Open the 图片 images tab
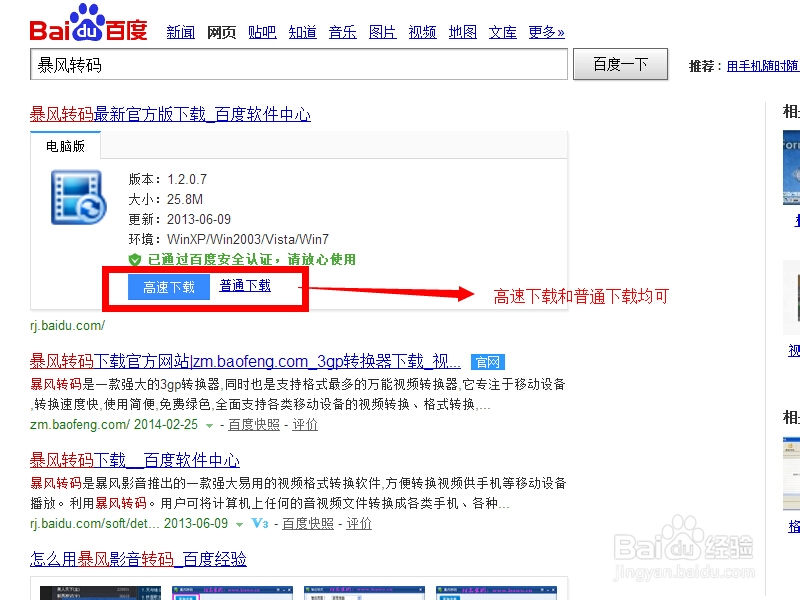800x600 pixels. tap(383, 32)
